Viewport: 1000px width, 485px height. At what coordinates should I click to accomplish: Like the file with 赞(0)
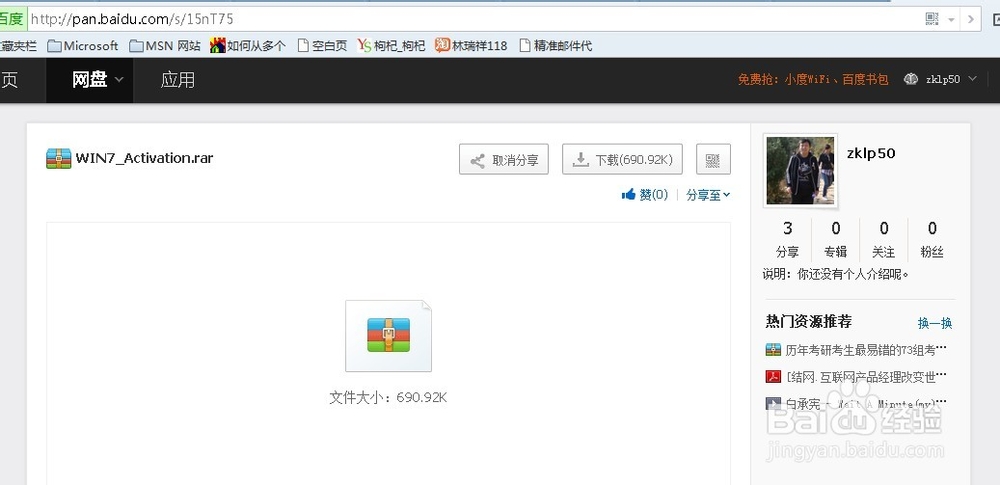(645, 195)
